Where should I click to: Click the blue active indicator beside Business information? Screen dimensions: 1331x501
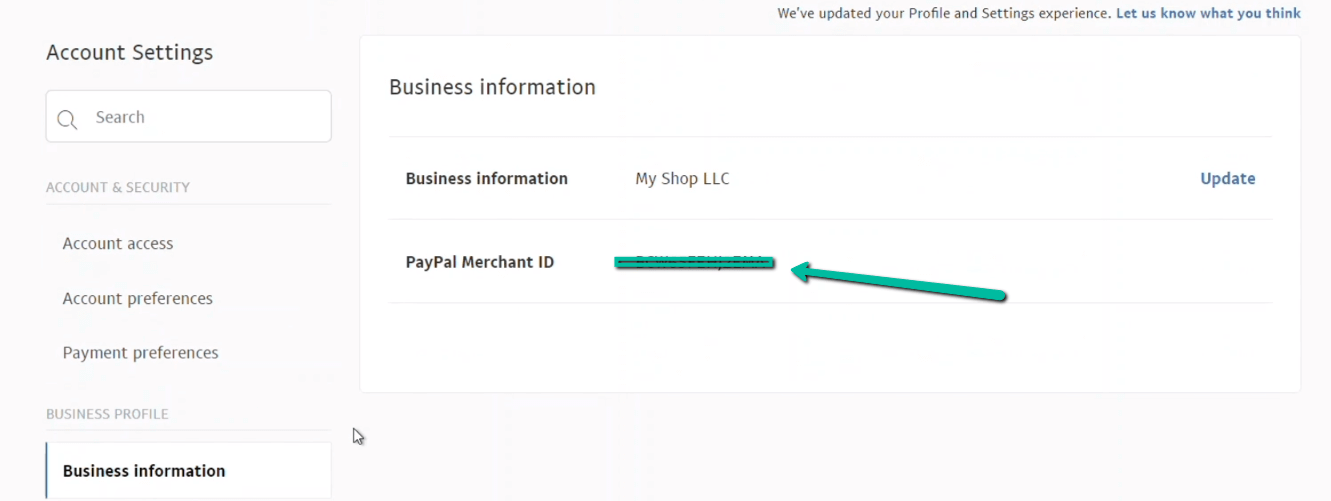47,470
